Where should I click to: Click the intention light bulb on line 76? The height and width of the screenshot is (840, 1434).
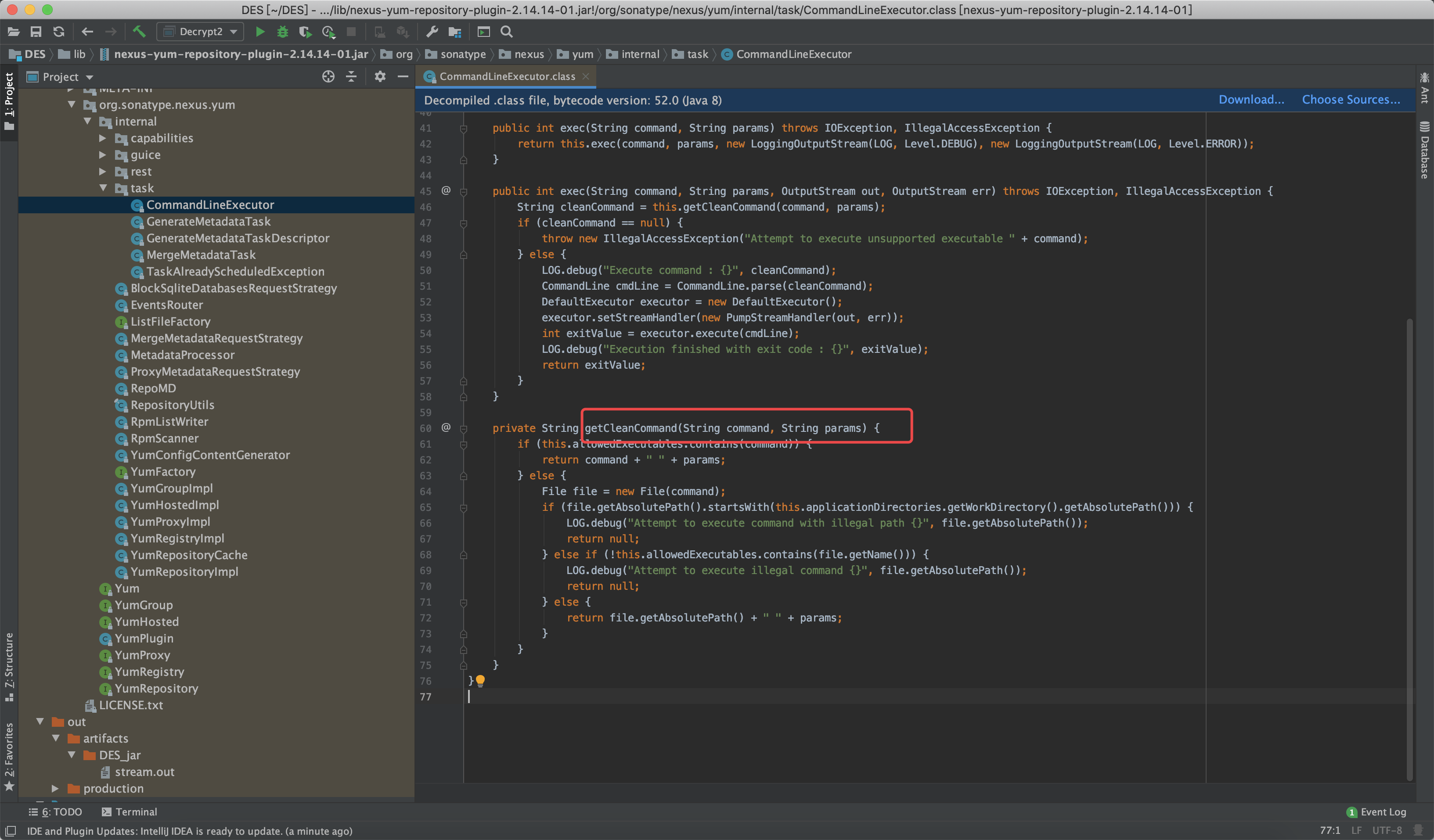click(x=480, y=680)
